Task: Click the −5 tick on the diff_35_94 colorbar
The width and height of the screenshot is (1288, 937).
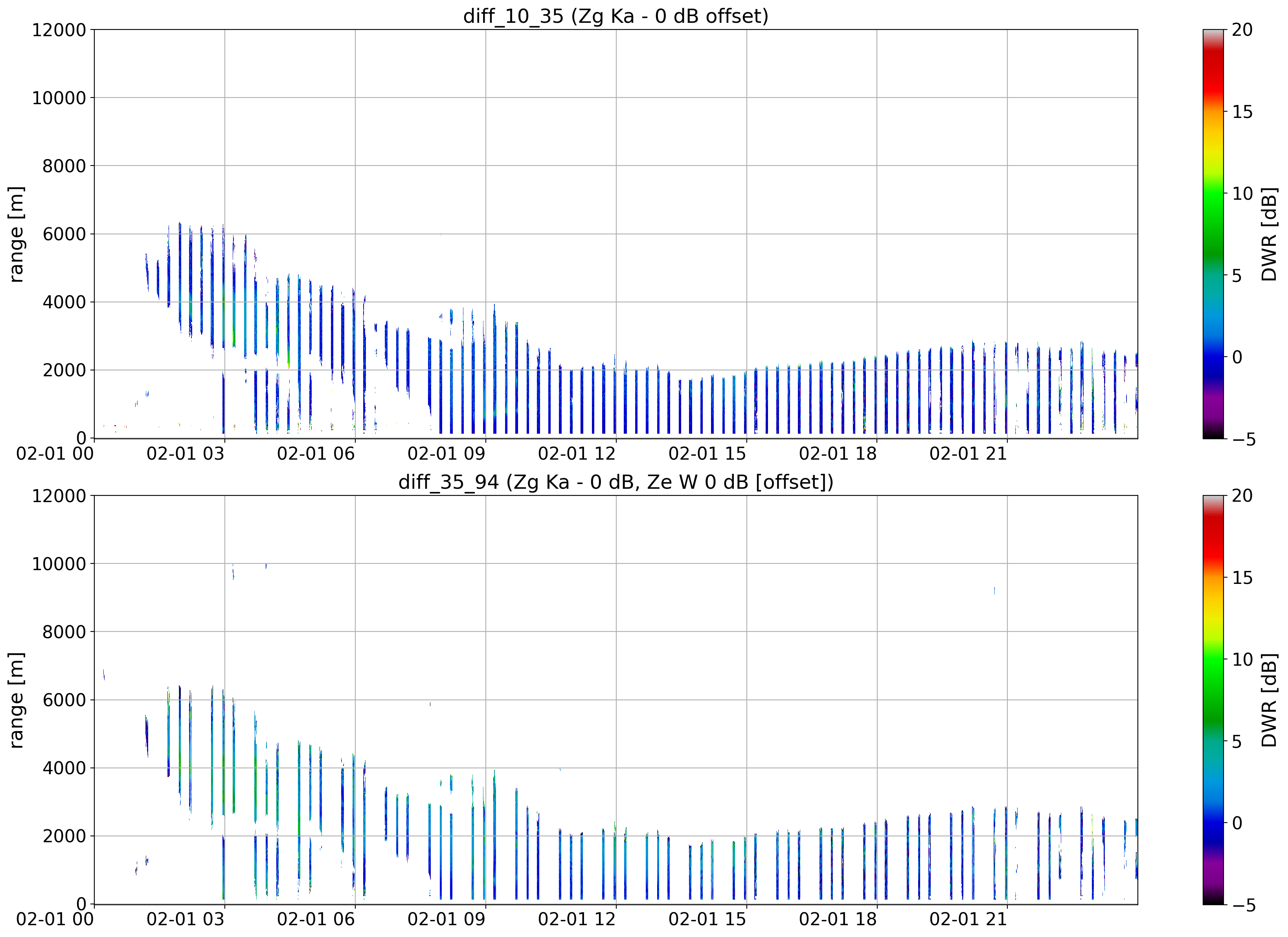Action: [1243, 905]
